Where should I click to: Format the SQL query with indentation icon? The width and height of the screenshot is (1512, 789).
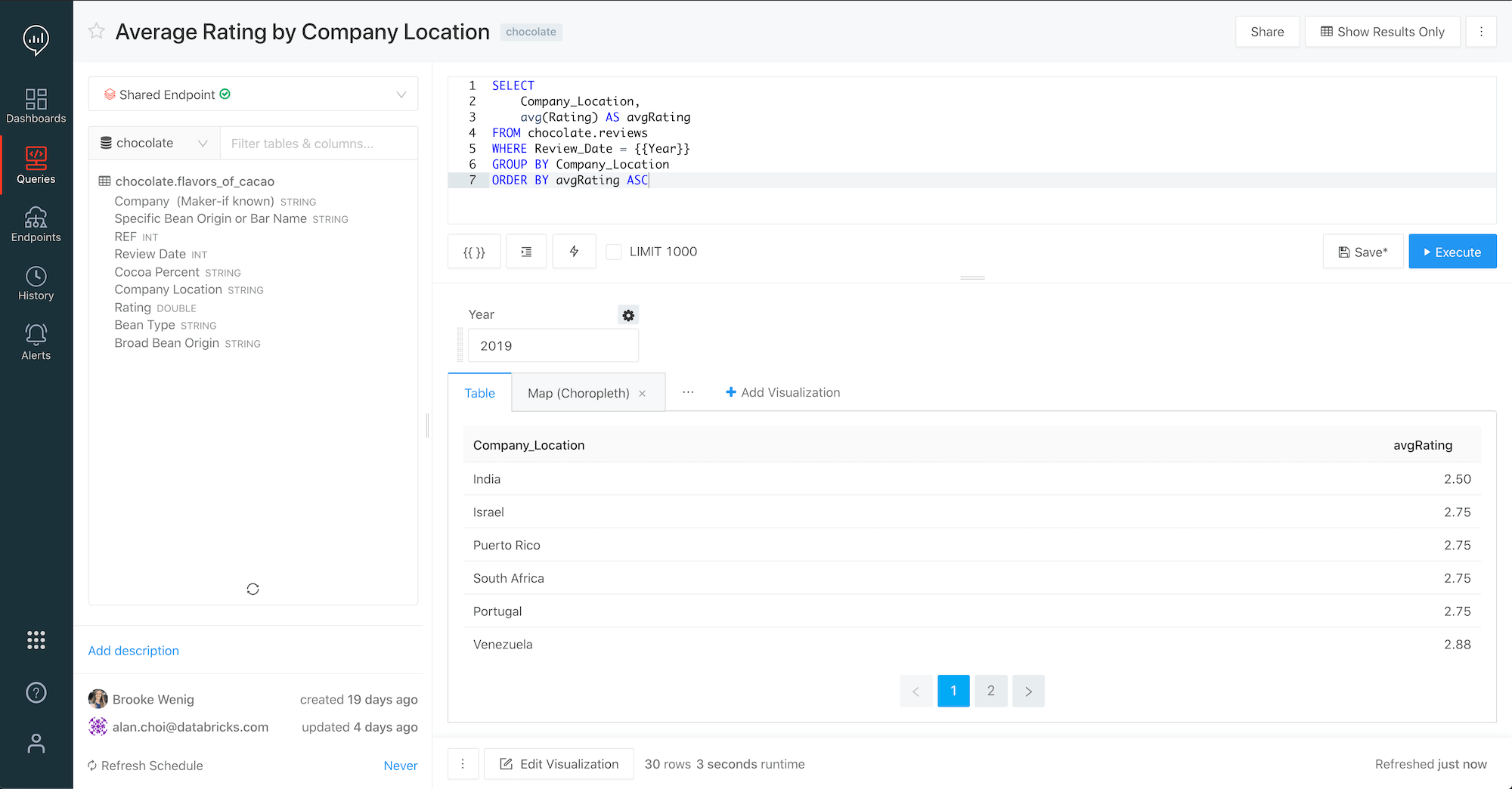pos(526,251)
